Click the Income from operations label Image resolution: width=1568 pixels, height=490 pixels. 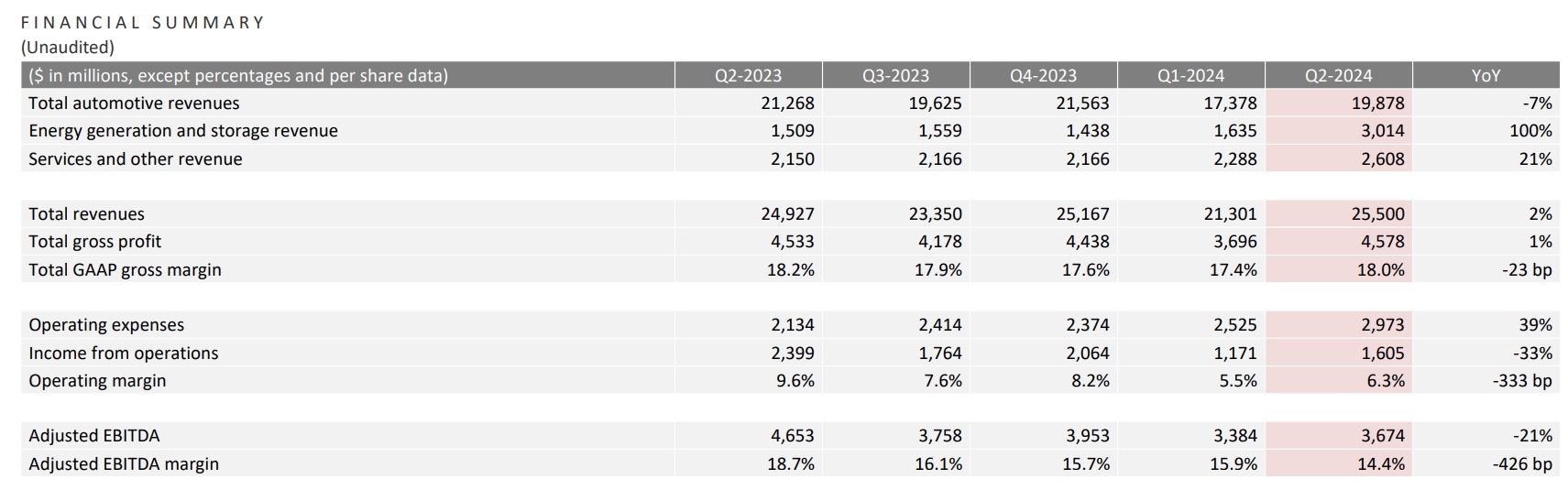124,354
